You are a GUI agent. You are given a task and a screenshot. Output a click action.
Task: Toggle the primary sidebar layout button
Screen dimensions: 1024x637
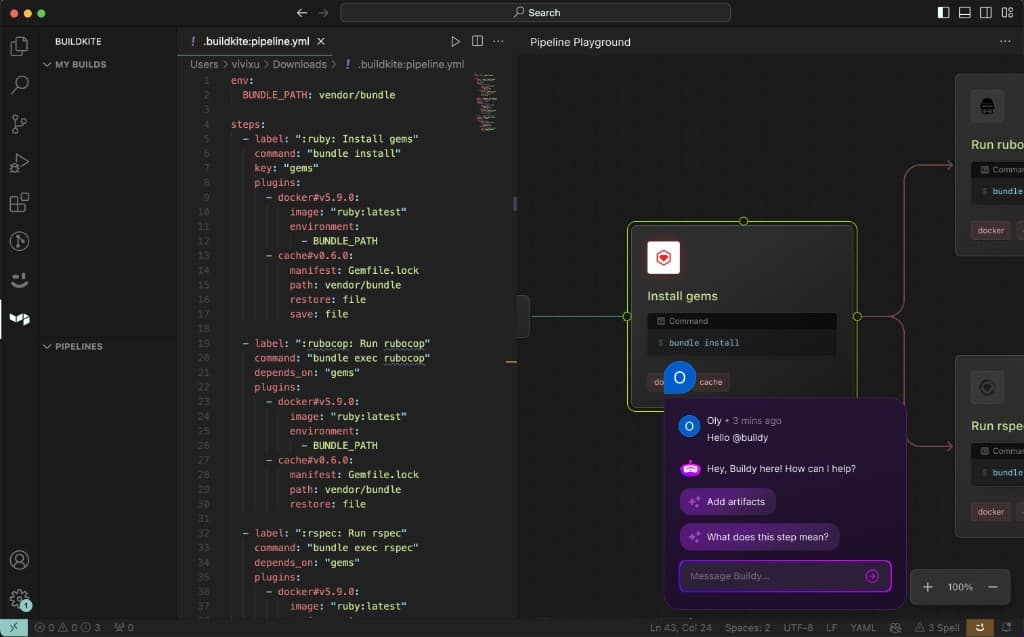pyautogui.click(x=943, y=13)
